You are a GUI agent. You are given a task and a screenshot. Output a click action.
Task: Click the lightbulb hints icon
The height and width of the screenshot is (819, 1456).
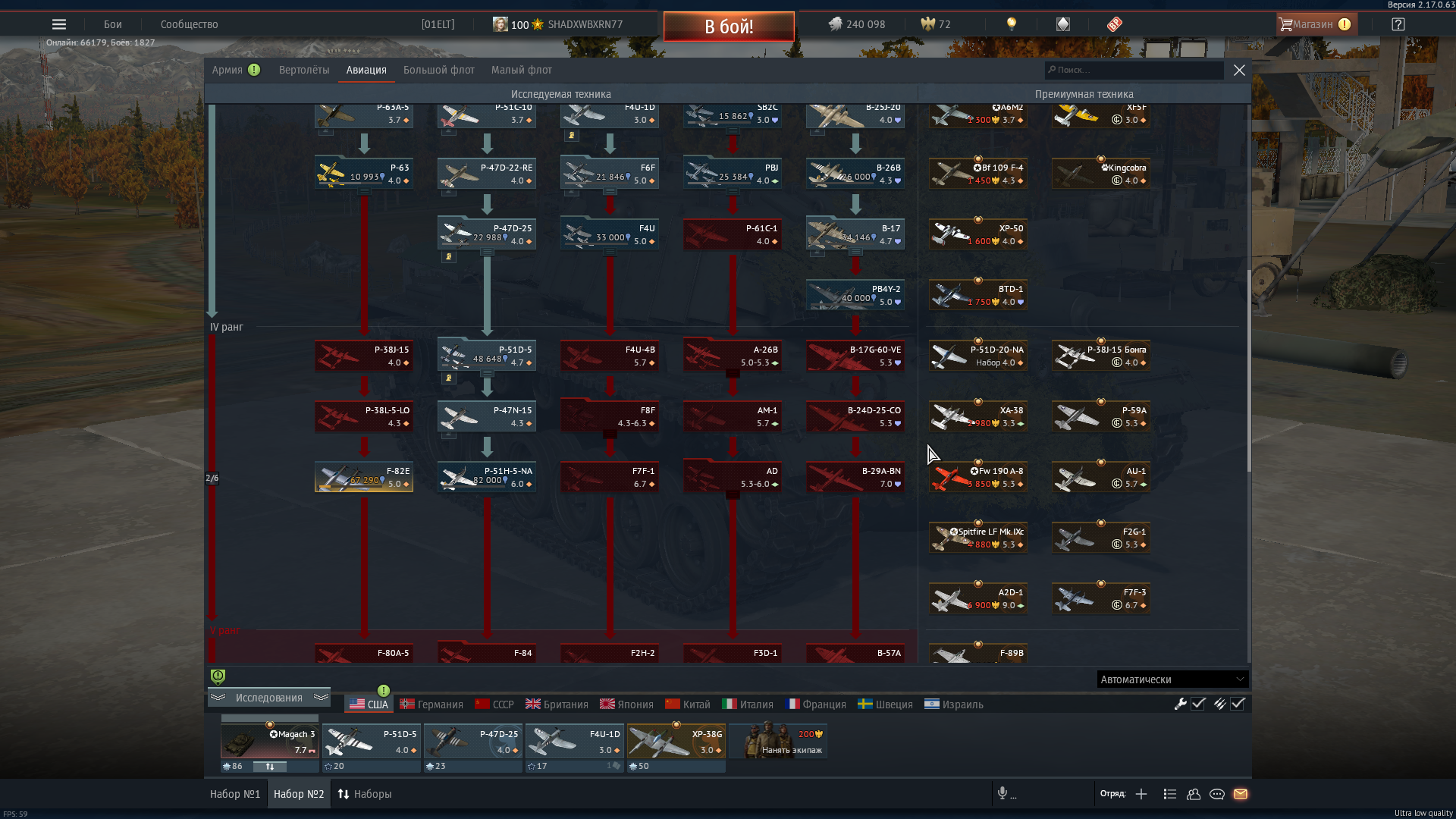coord(1011,24)
